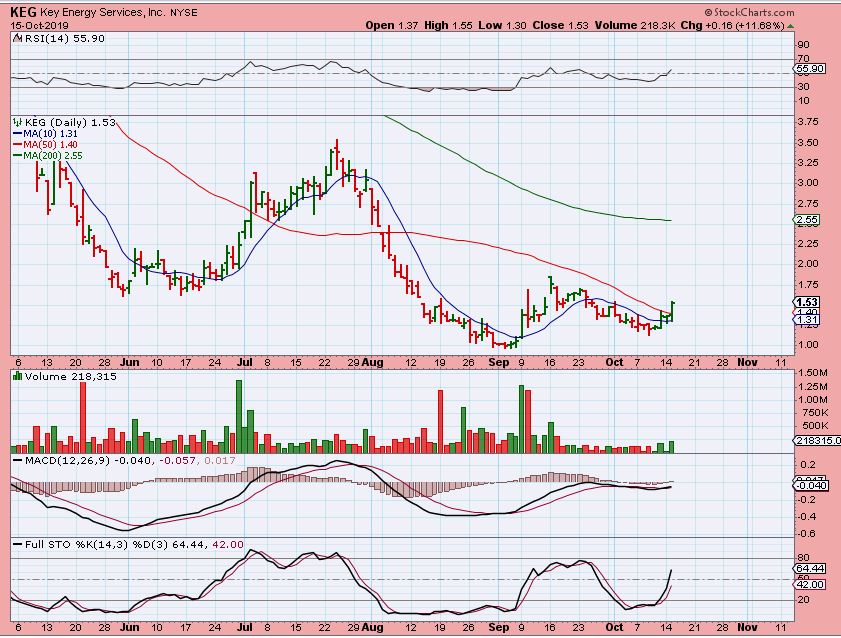Screen dimensions: 841x638
Task: Click the 42.00 stochastic %D value tag
Action: click(809, 584)
